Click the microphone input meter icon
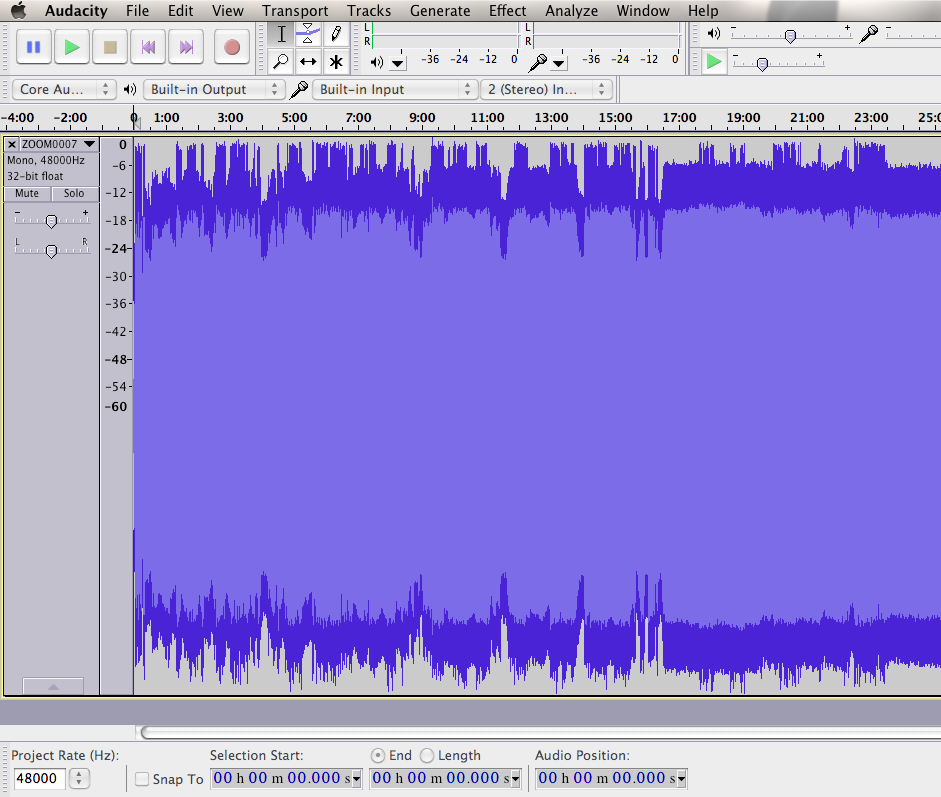This screenshot has height=797, width=941. (x=537, y=62)
